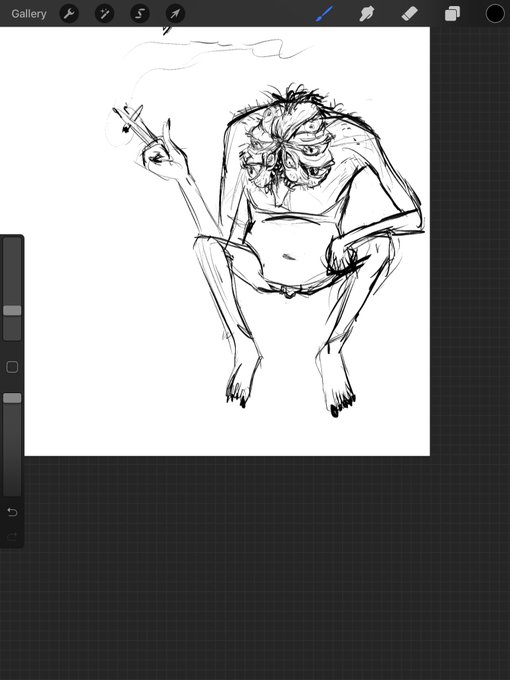The image size is (510, 680).
Task: Redo with the sidebar redo arrow
Action: (12, 537)
